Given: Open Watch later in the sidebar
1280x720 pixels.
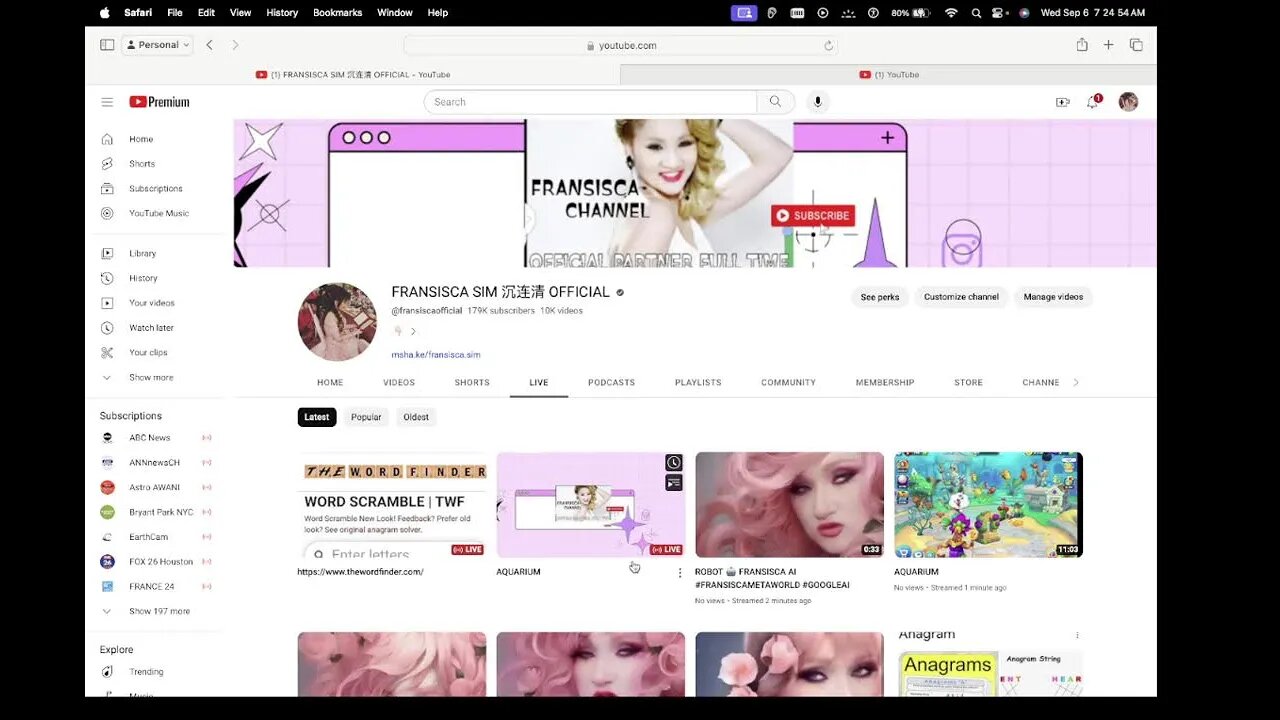Looking at the screenshot, I should click(151, 328).
